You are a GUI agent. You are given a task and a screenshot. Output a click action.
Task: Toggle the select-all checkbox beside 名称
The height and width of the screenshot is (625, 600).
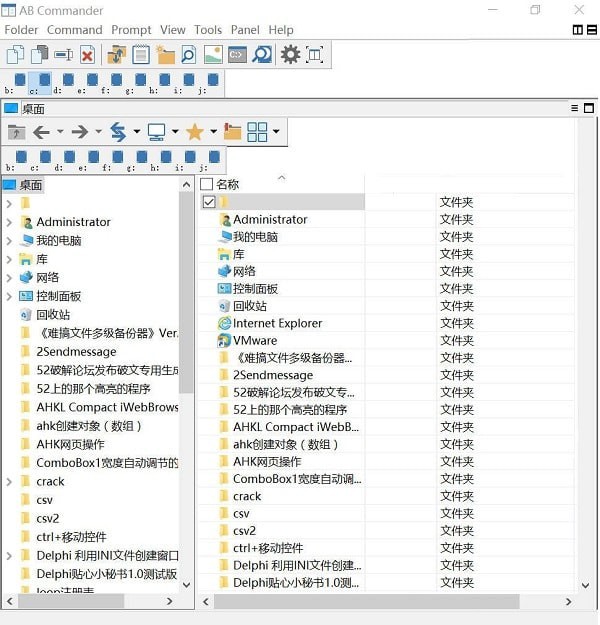[x=207, y=184]
